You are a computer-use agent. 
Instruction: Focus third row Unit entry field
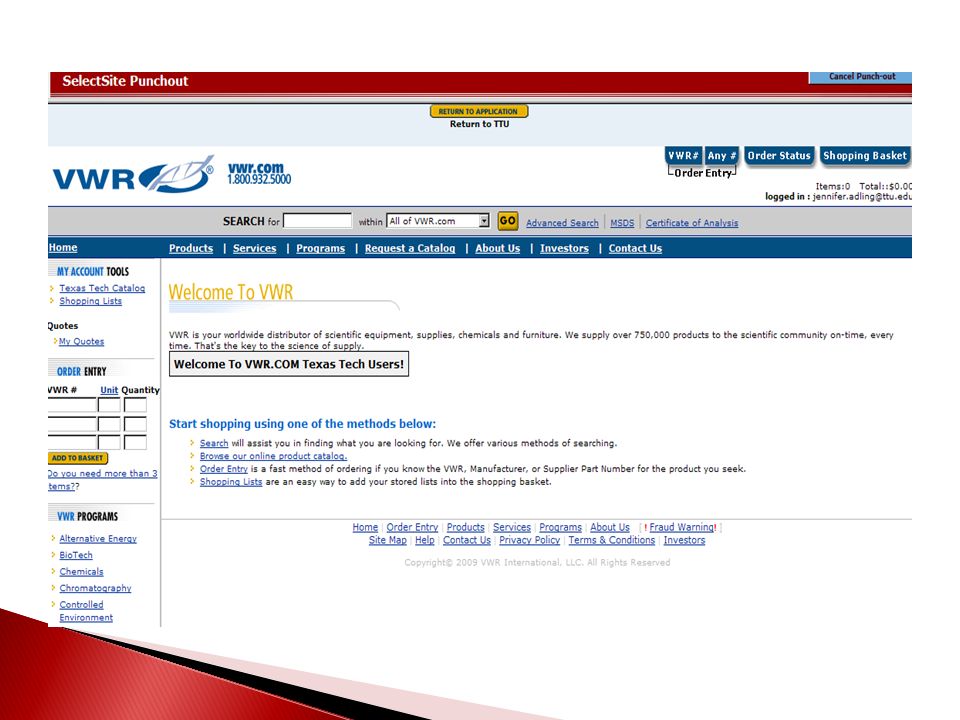(109, 442)
